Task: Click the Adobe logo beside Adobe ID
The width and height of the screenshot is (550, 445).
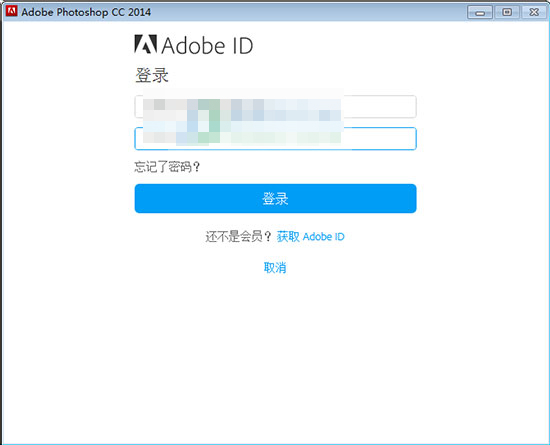Action: coord(145,44)
